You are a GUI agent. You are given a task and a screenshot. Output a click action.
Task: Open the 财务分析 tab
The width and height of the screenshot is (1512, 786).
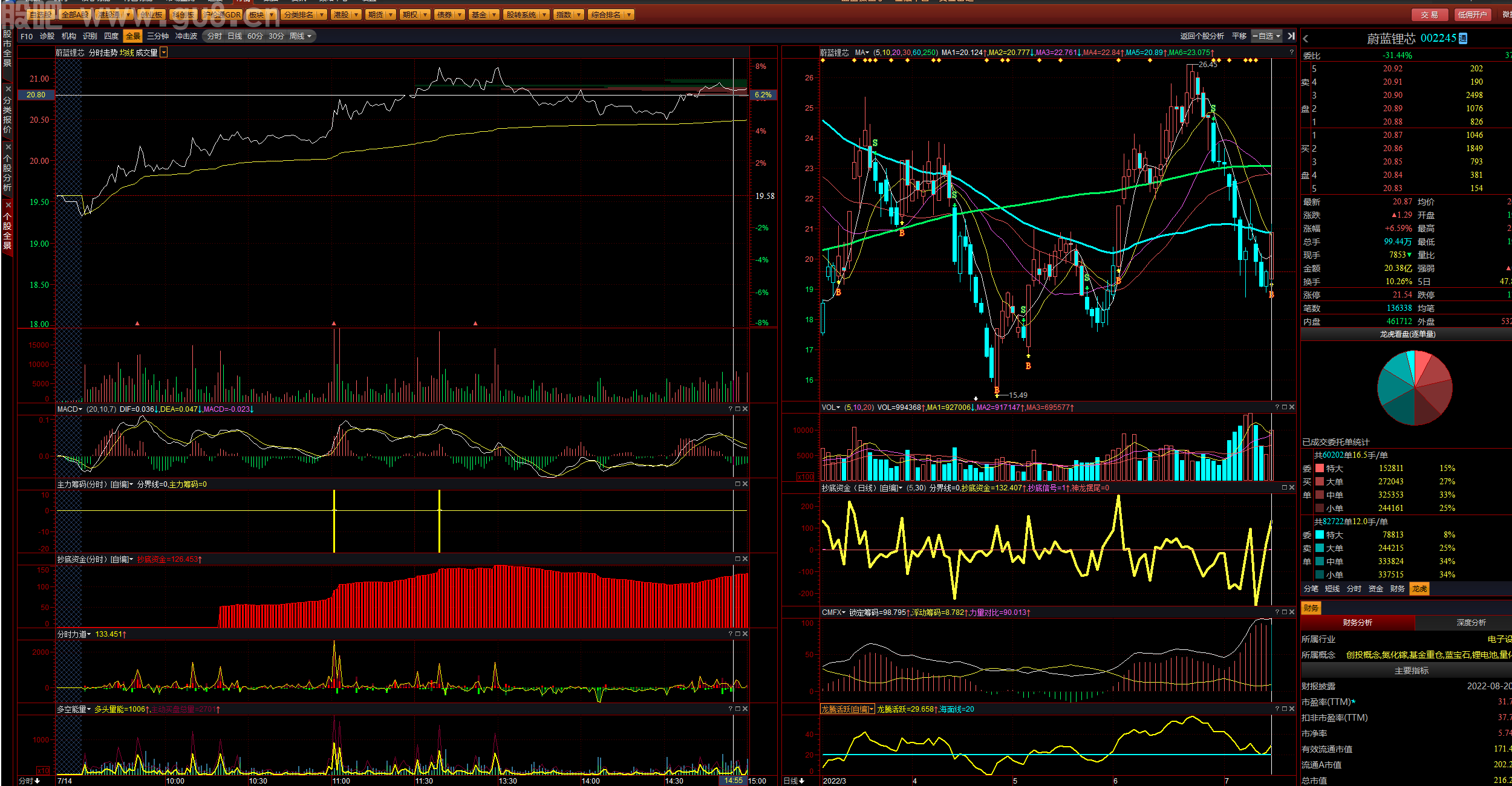1358,623
